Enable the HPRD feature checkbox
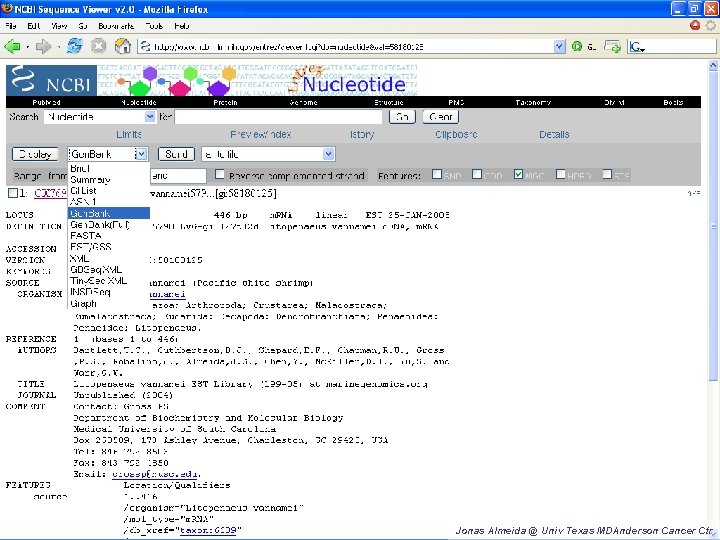Image resolution: width=720 pixels, height=540 pixels. 561,174
